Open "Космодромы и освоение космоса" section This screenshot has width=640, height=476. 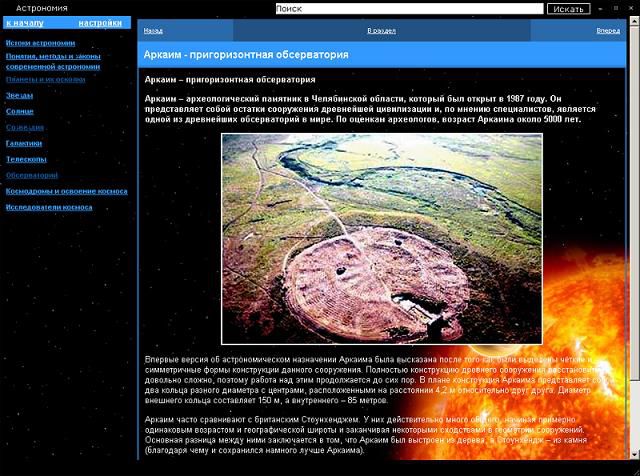point(66,191)
